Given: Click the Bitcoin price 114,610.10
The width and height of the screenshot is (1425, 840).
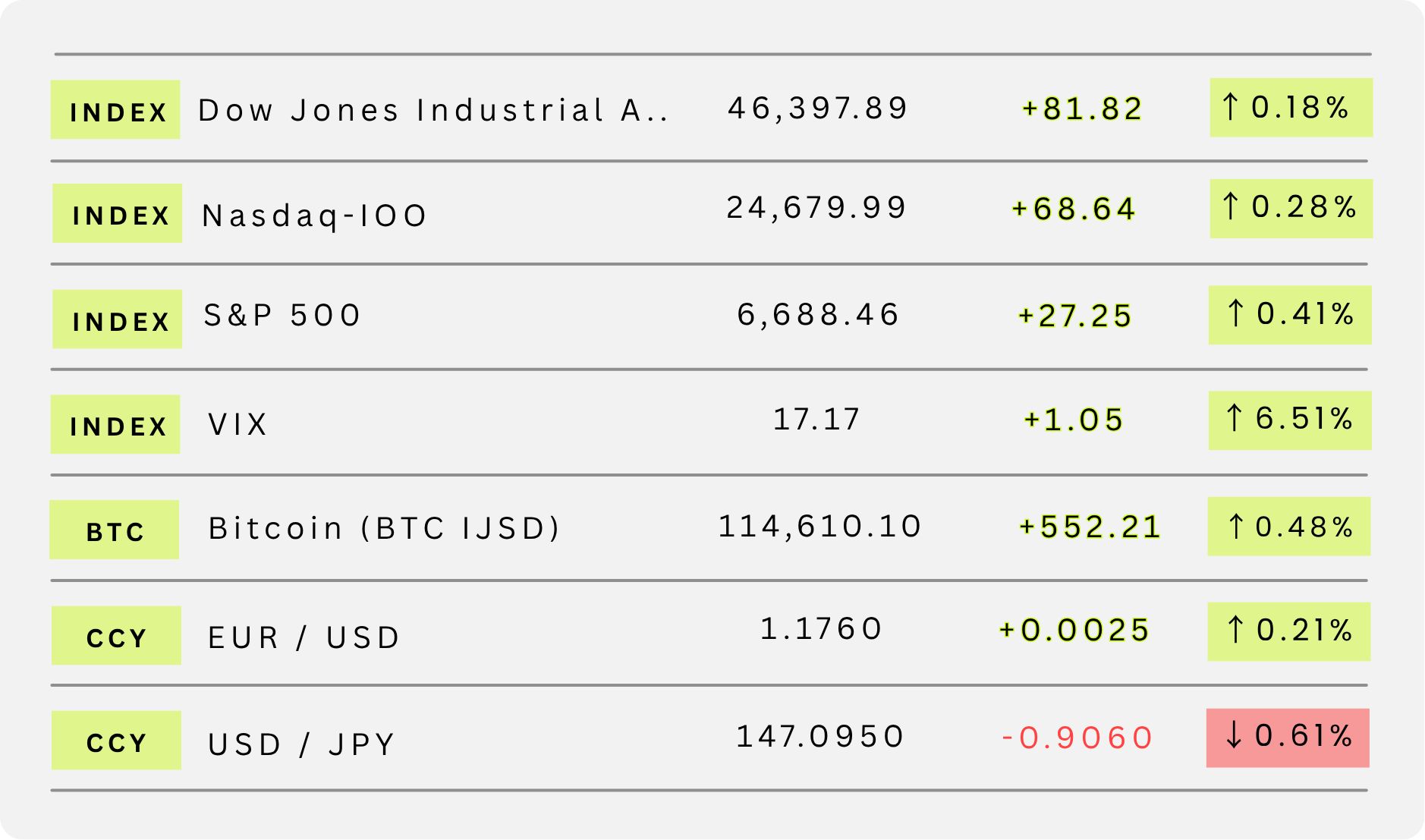Looking at the screenshot, I should [819, 527].
